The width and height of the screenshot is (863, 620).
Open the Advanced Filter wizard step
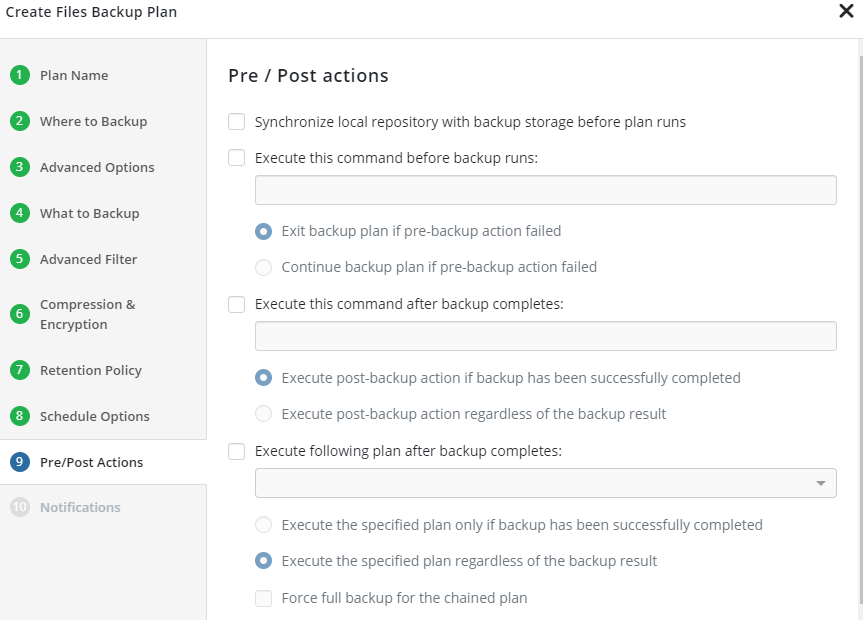click(21, 259)
